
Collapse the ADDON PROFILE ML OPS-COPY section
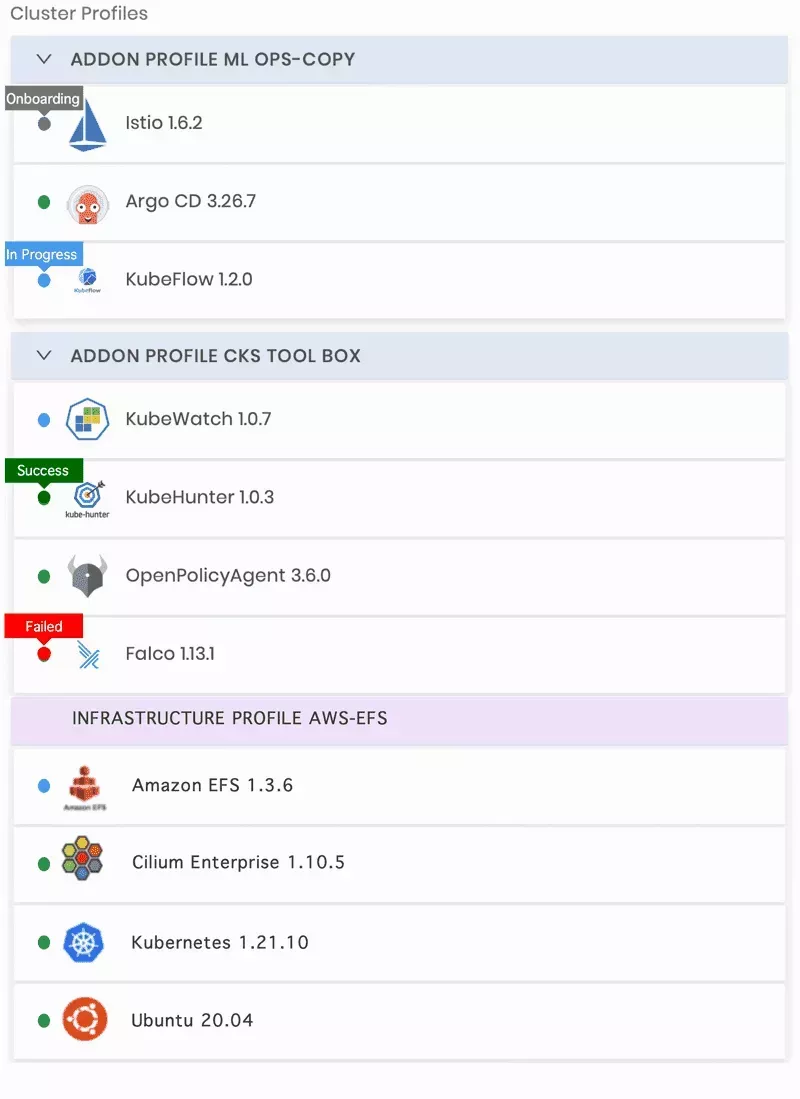(43, 59)
